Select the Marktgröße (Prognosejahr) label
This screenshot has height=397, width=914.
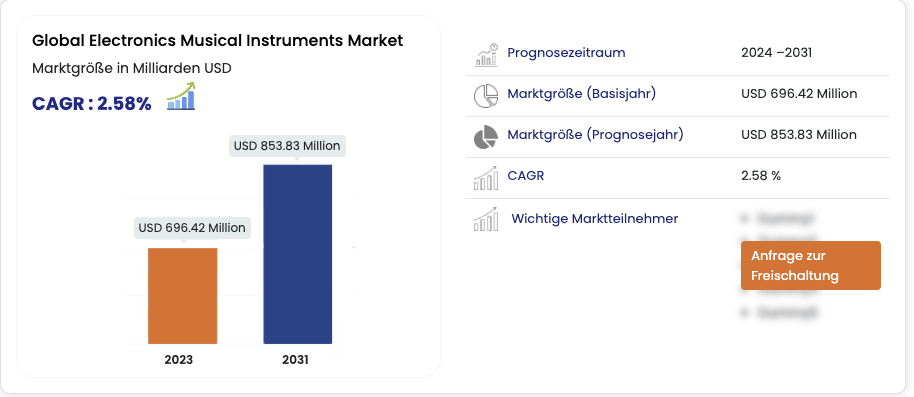click(x=595, y=135)
